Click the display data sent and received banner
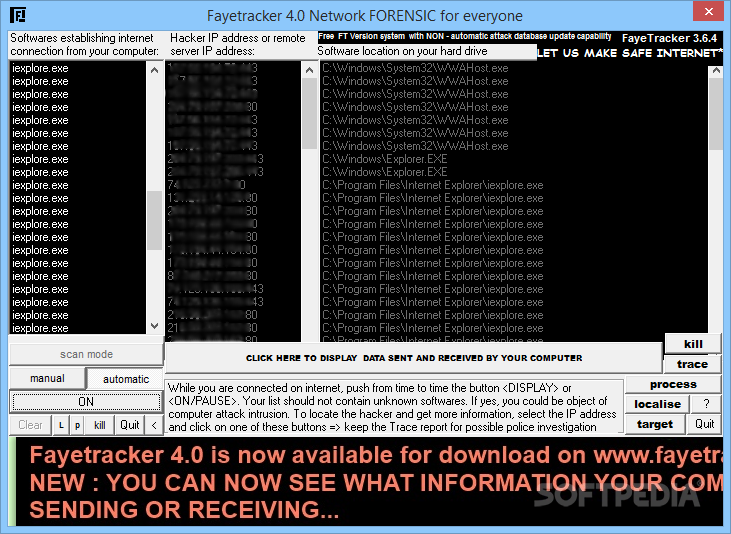Image resolution: width=731 pixels, height=534 pixels. click(414, 358)
